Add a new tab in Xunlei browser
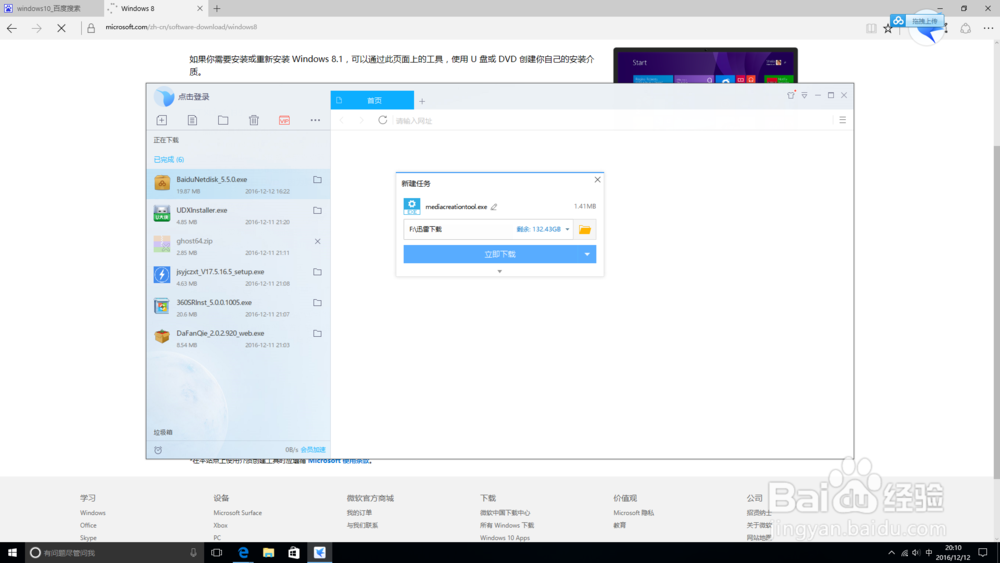This screenshot has height=563, width=1000. (422, 101)
